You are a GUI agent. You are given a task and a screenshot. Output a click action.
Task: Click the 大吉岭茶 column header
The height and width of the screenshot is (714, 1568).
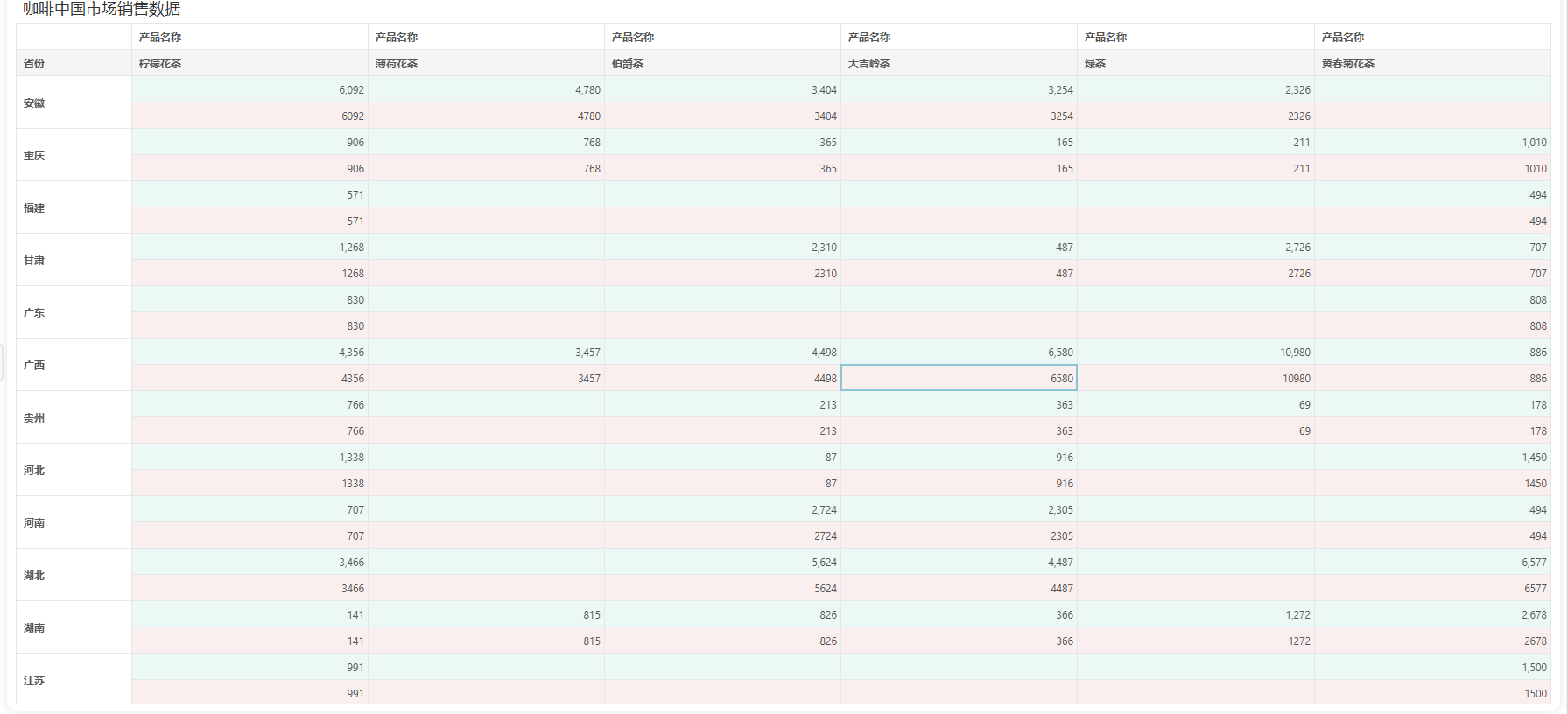pos(959,63)
